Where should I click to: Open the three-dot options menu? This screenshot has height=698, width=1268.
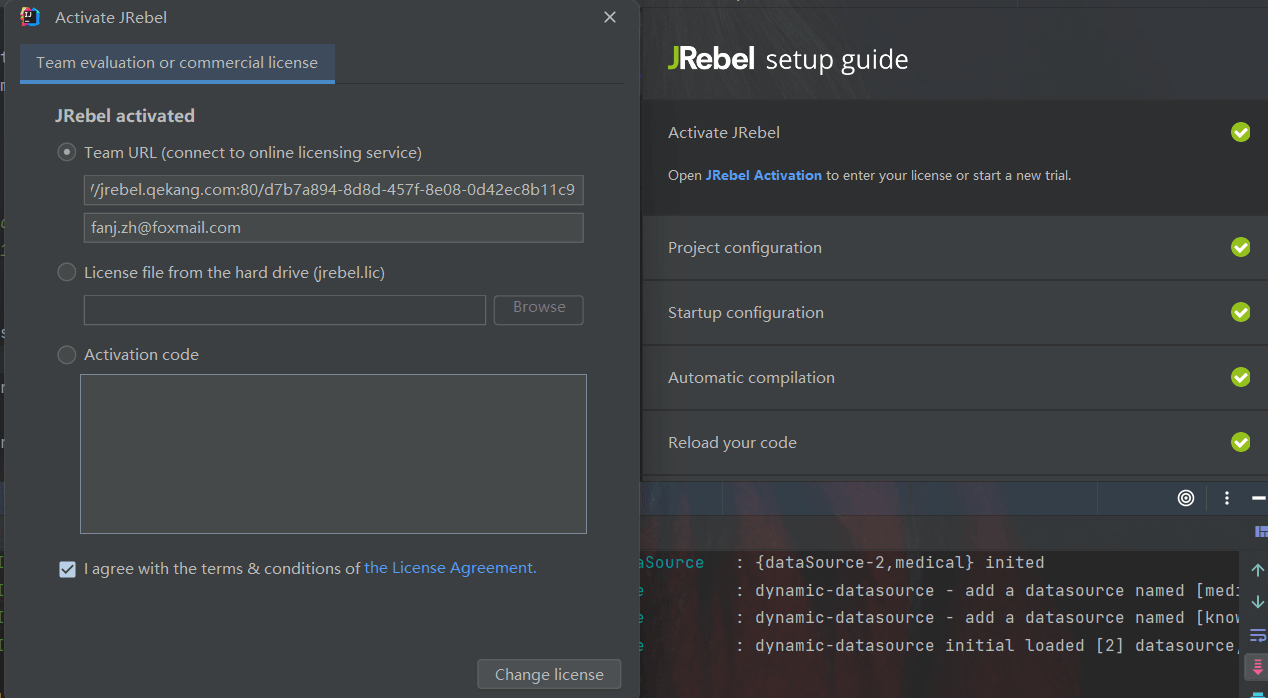pos(1227,498)
